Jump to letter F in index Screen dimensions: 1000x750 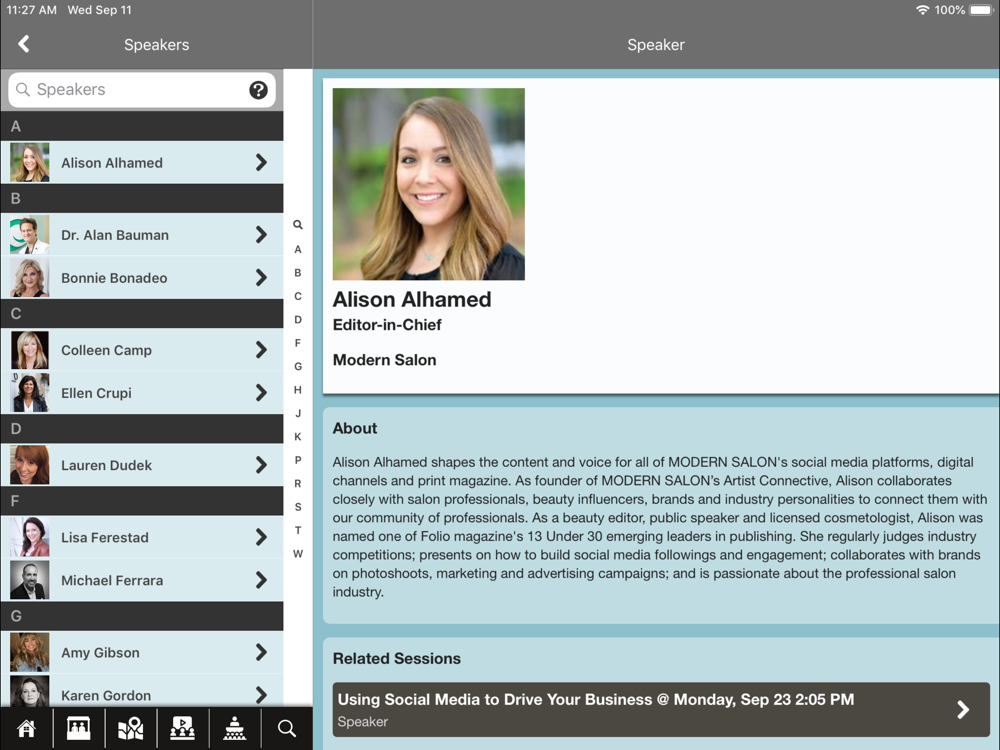[298, 343]
